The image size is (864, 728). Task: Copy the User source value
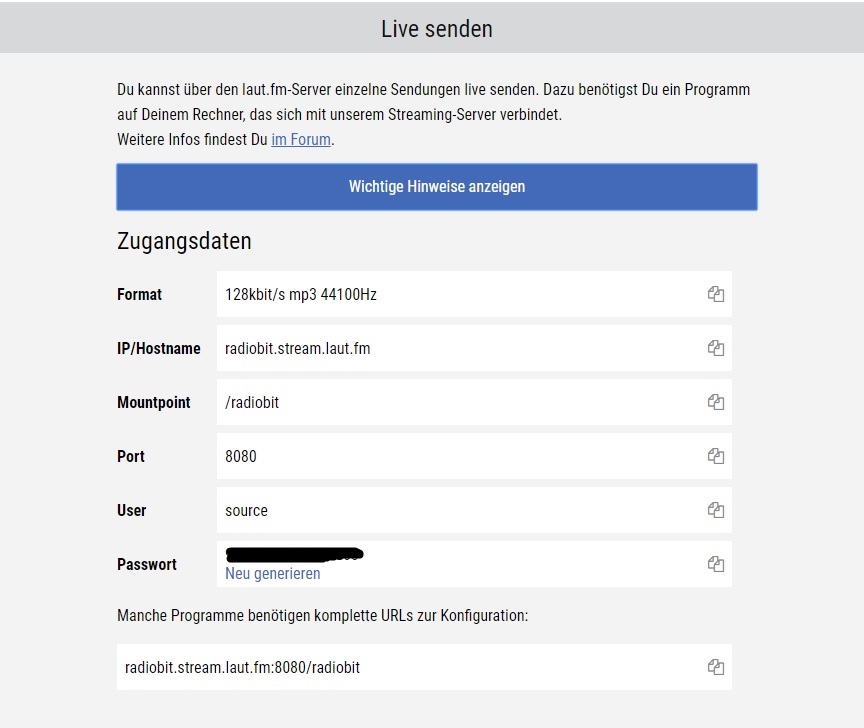(x=716, y=510)
